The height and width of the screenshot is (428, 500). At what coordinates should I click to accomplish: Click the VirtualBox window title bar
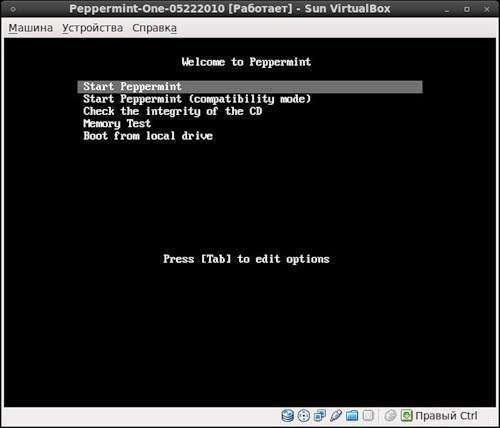point(230,9)
